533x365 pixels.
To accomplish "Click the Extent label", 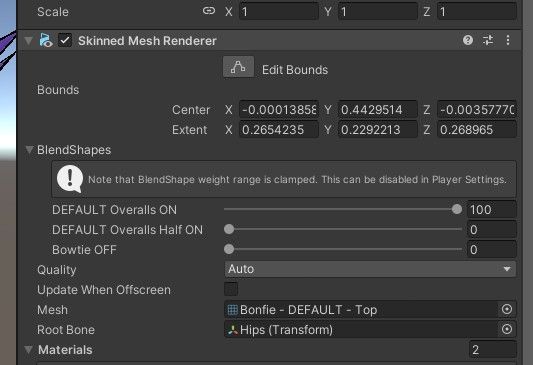I will point(189,129).
